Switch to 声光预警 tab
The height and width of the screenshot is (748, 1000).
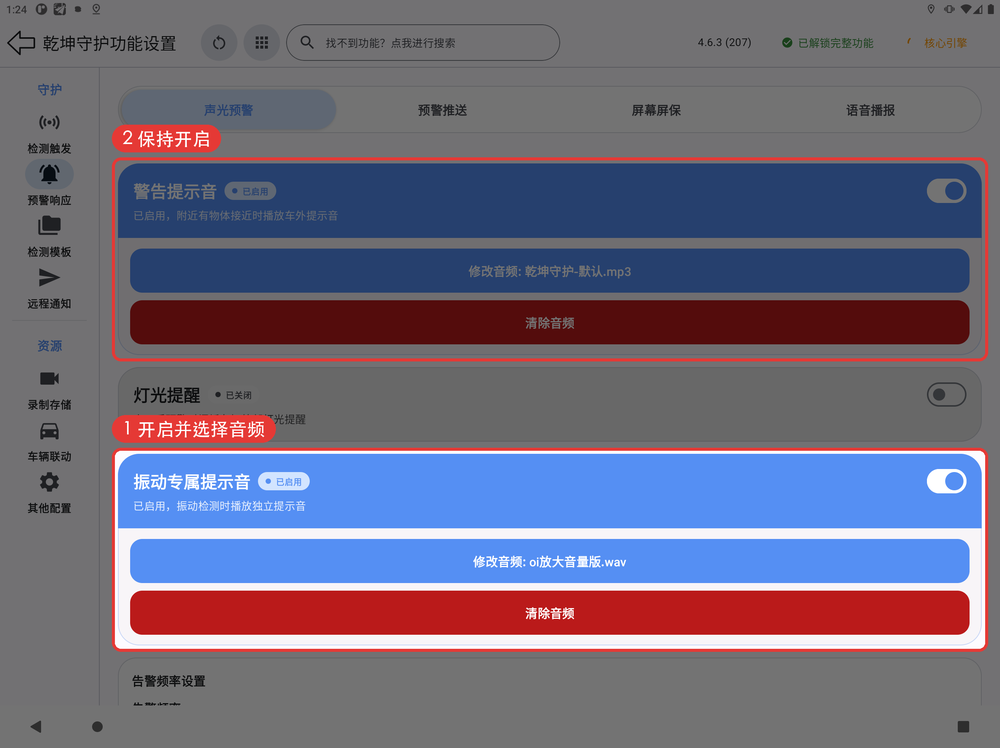click(x=228, y=110)
